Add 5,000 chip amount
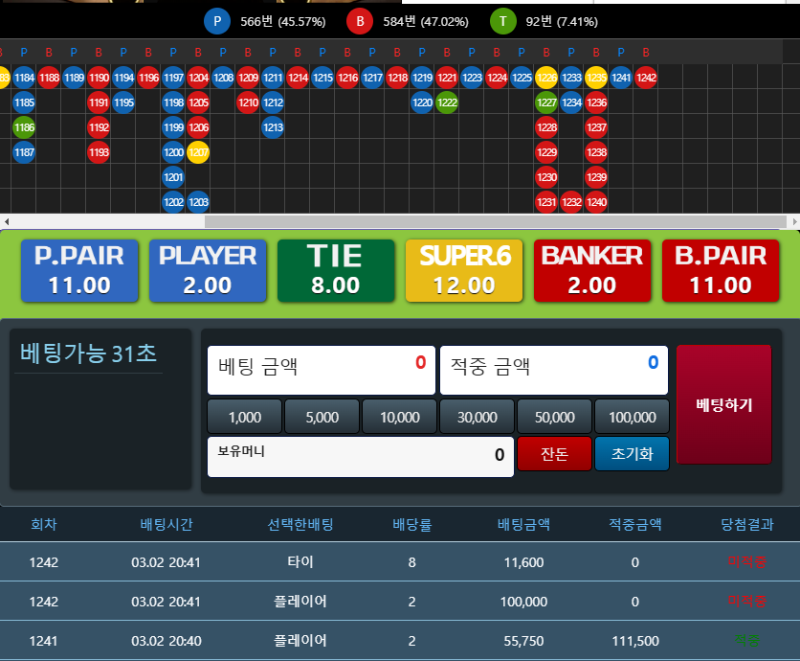This screenshot has width=800, height=661. coord(322,417)
